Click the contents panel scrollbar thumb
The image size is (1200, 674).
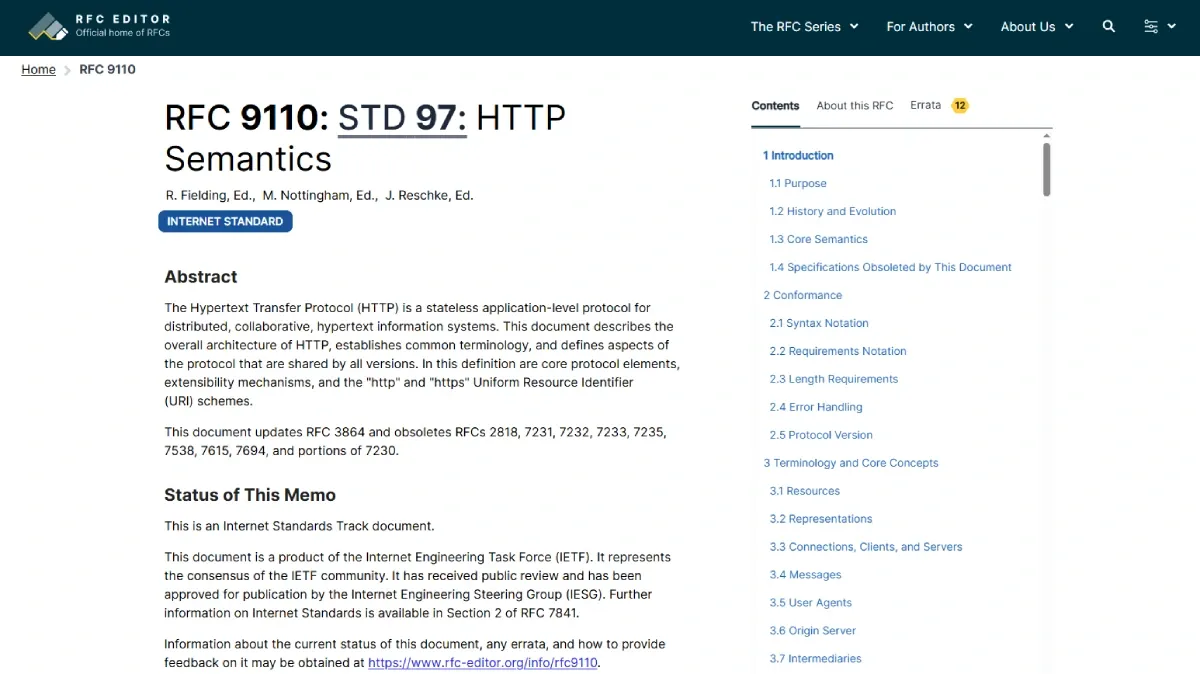point(1046,169)
